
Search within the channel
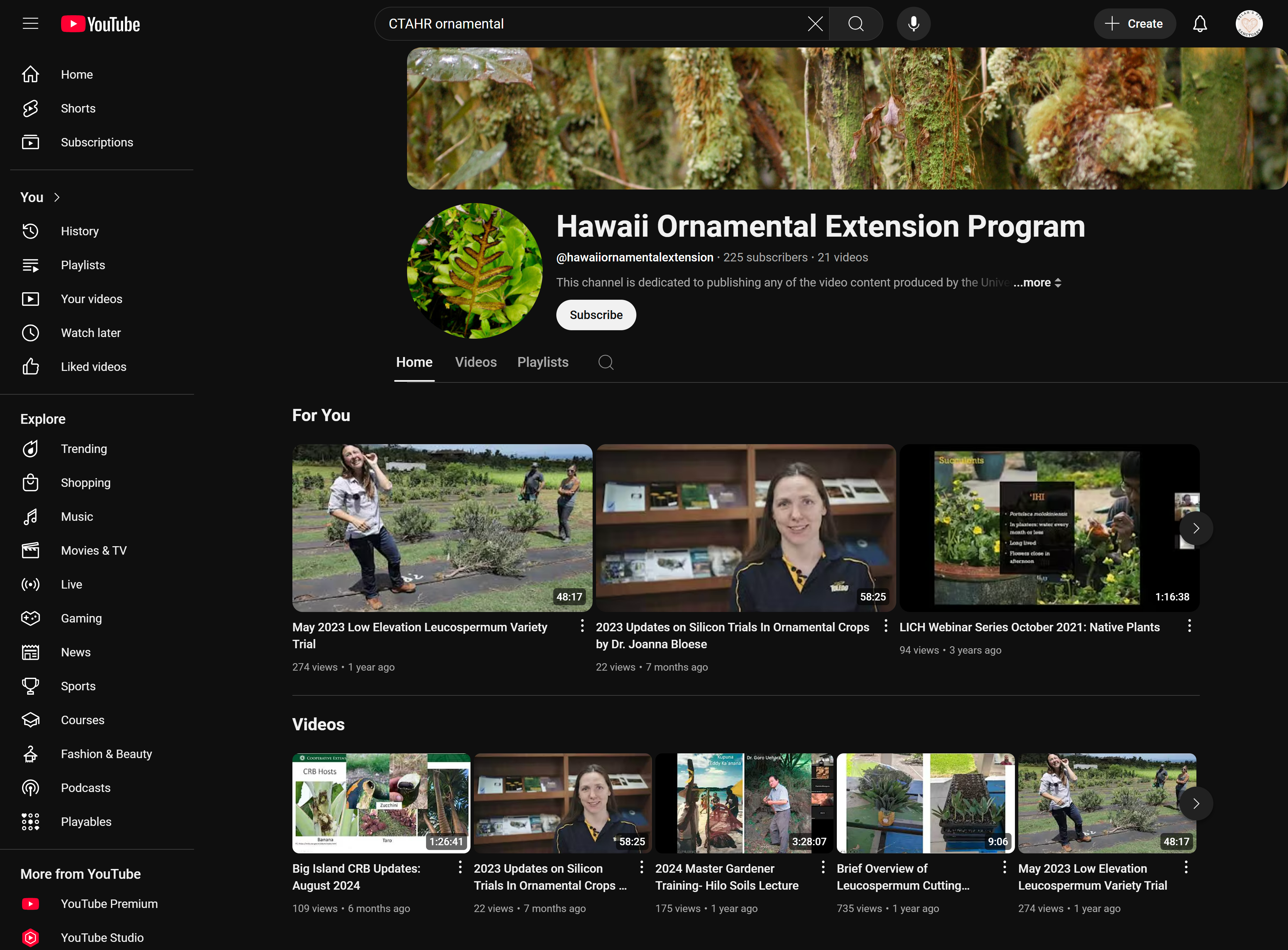click(x=606, y=362)
